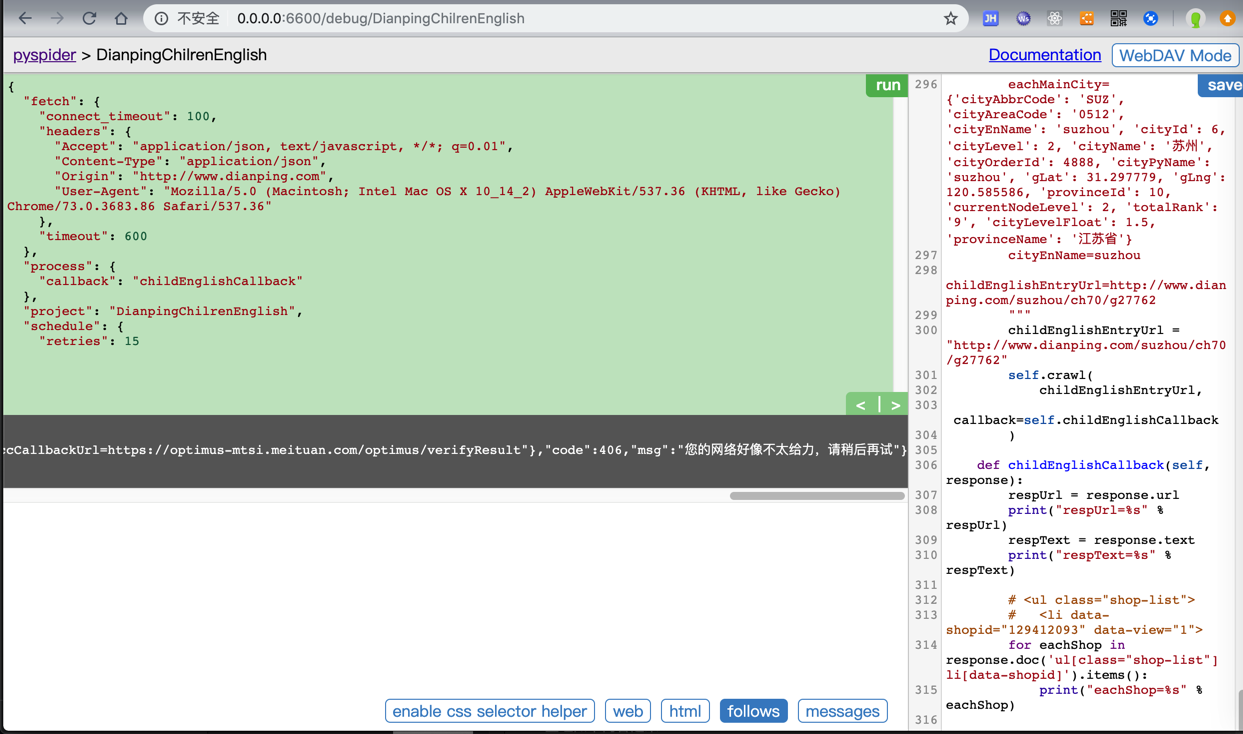1243x734 pixels.
Task: Switch to the html tab
Action: click(685, 711)
